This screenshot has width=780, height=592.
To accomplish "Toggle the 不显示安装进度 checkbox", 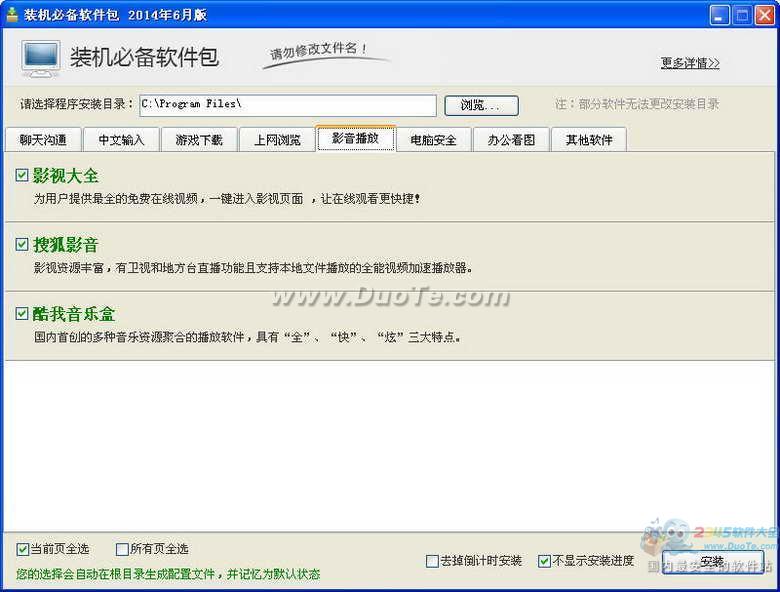I will [544, 561].
